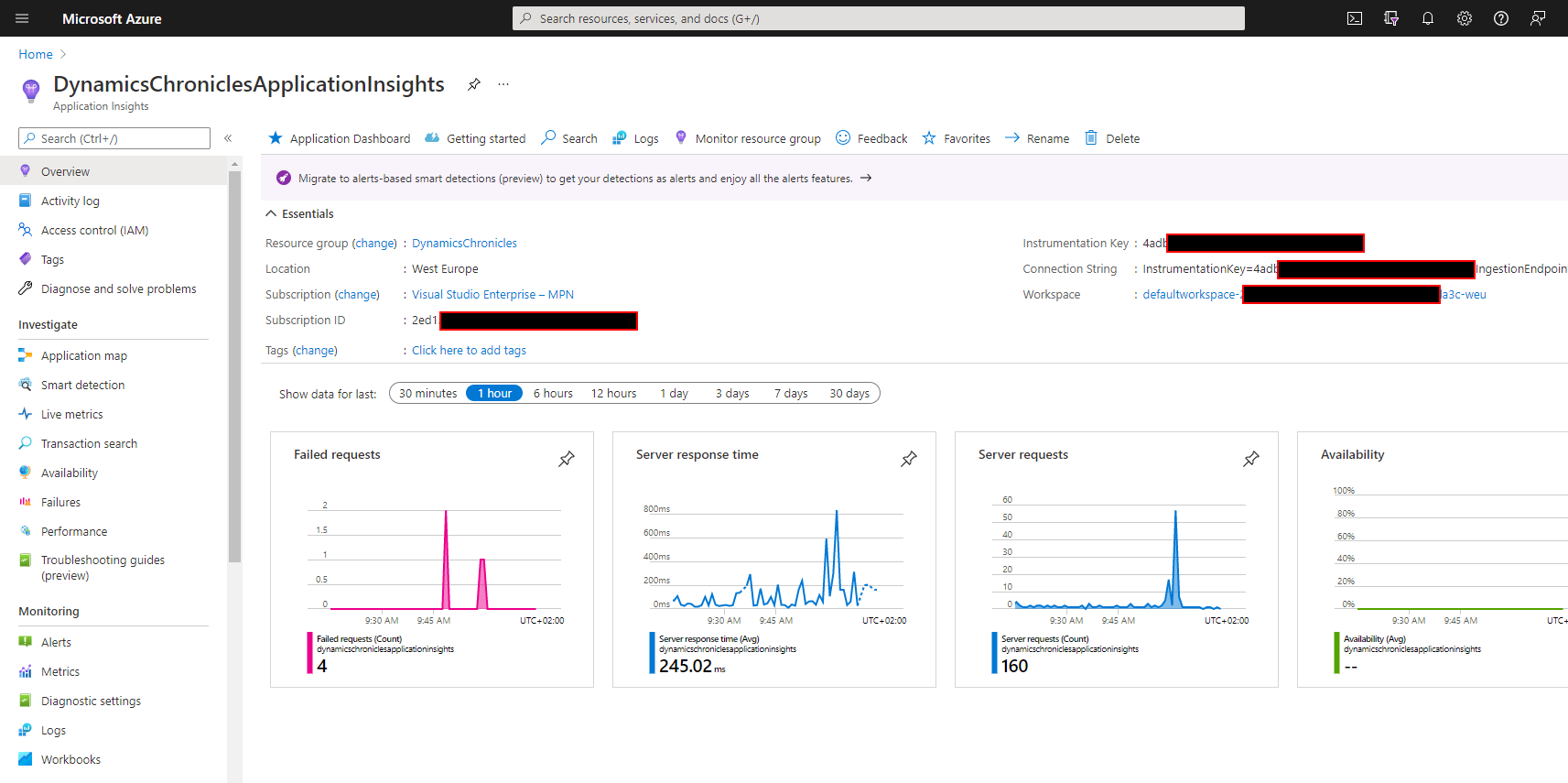Click here to add tags link
The image size is (1568, 783).
(x=469, y=350)
